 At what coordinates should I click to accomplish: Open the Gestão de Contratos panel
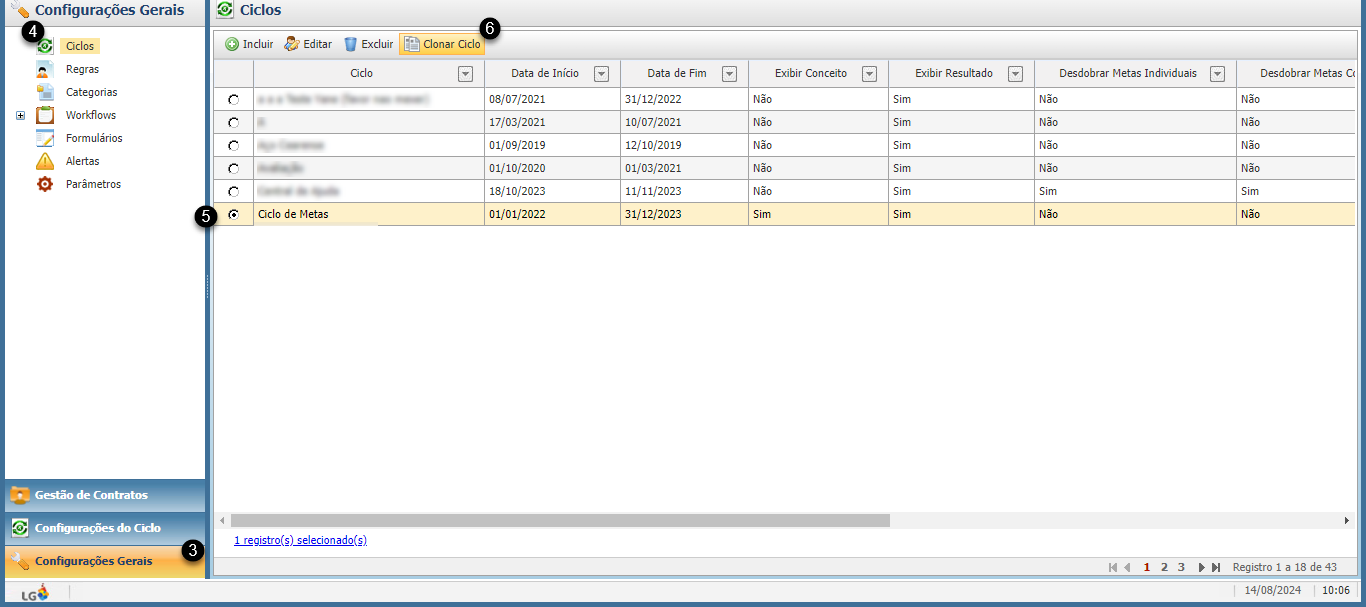105,495
